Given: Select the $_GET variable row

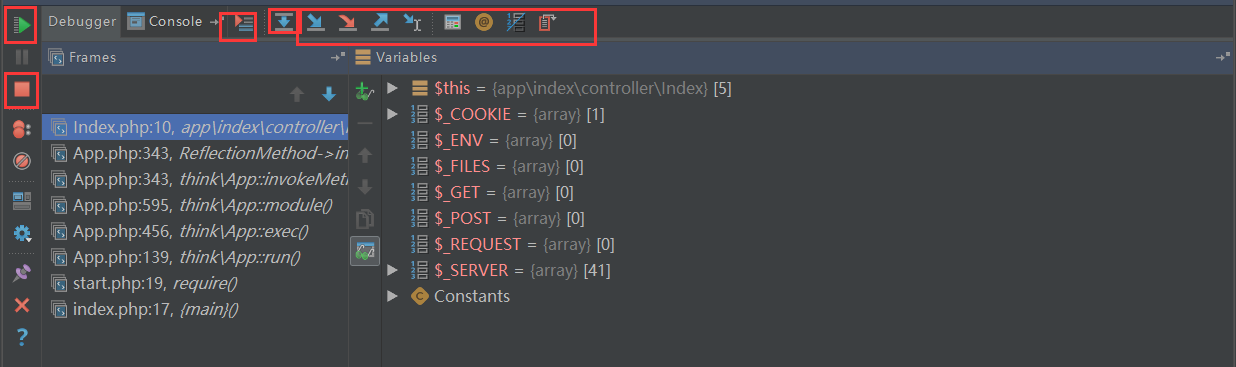Looking at the screenshot, I should point(808,192).
